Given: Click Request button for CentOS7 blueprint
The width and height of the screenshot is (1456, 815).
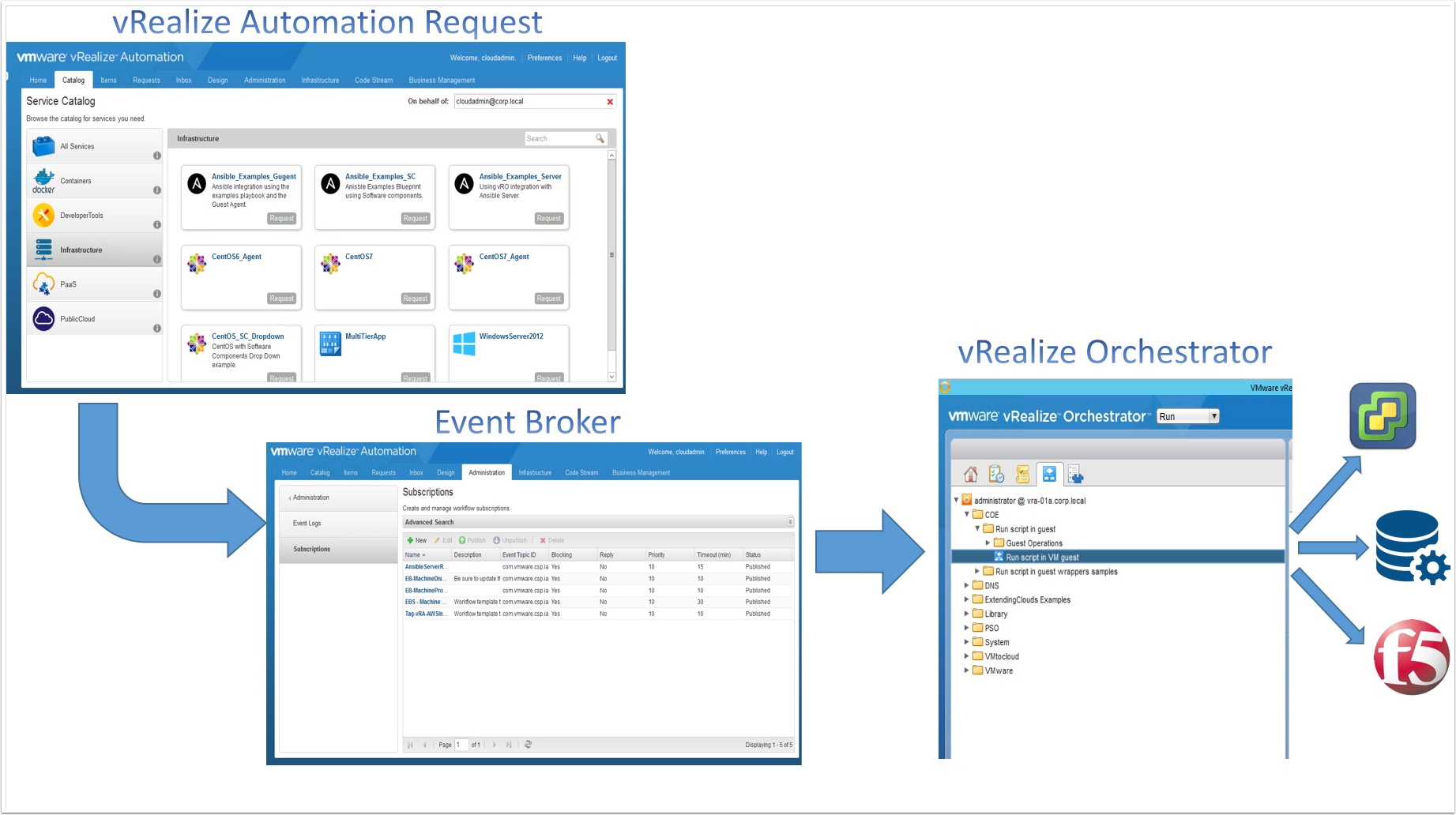Looking at the screenshot, I should (415, 299).
